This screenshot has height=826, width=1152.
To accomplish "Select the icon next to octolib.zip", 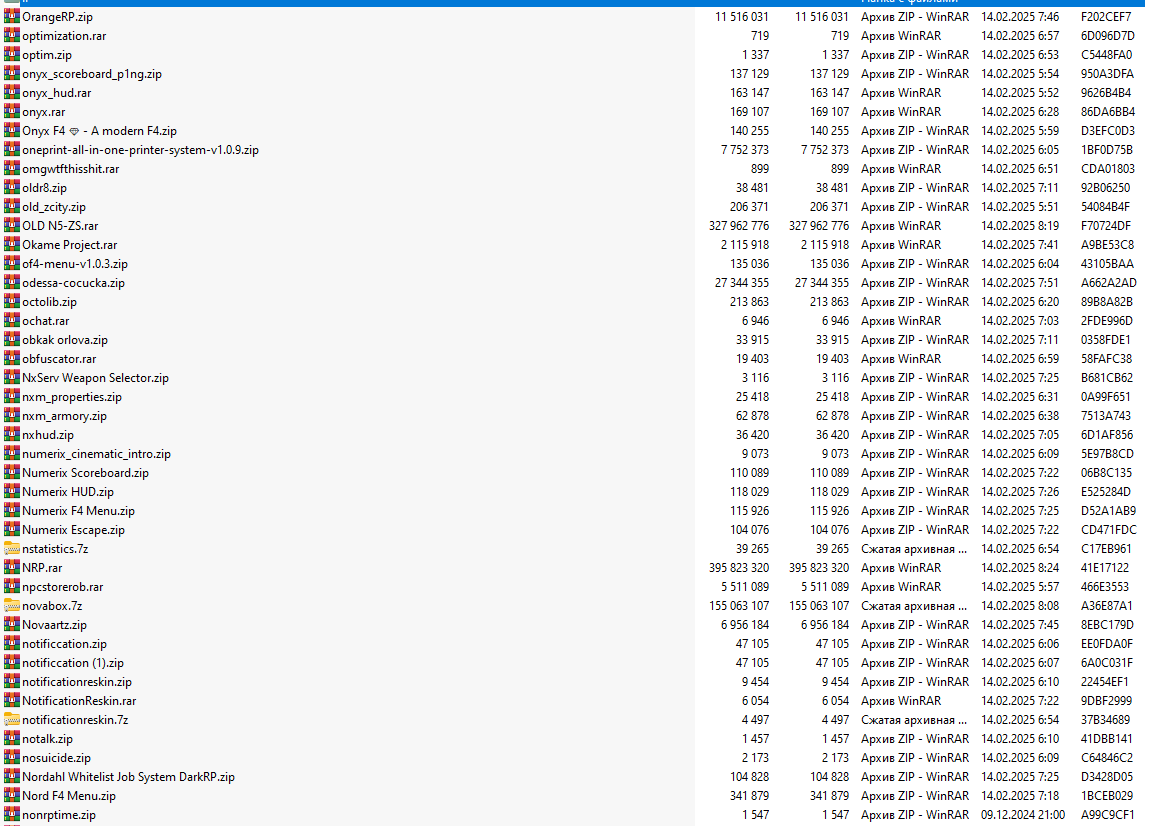I will tap(12, 302).
